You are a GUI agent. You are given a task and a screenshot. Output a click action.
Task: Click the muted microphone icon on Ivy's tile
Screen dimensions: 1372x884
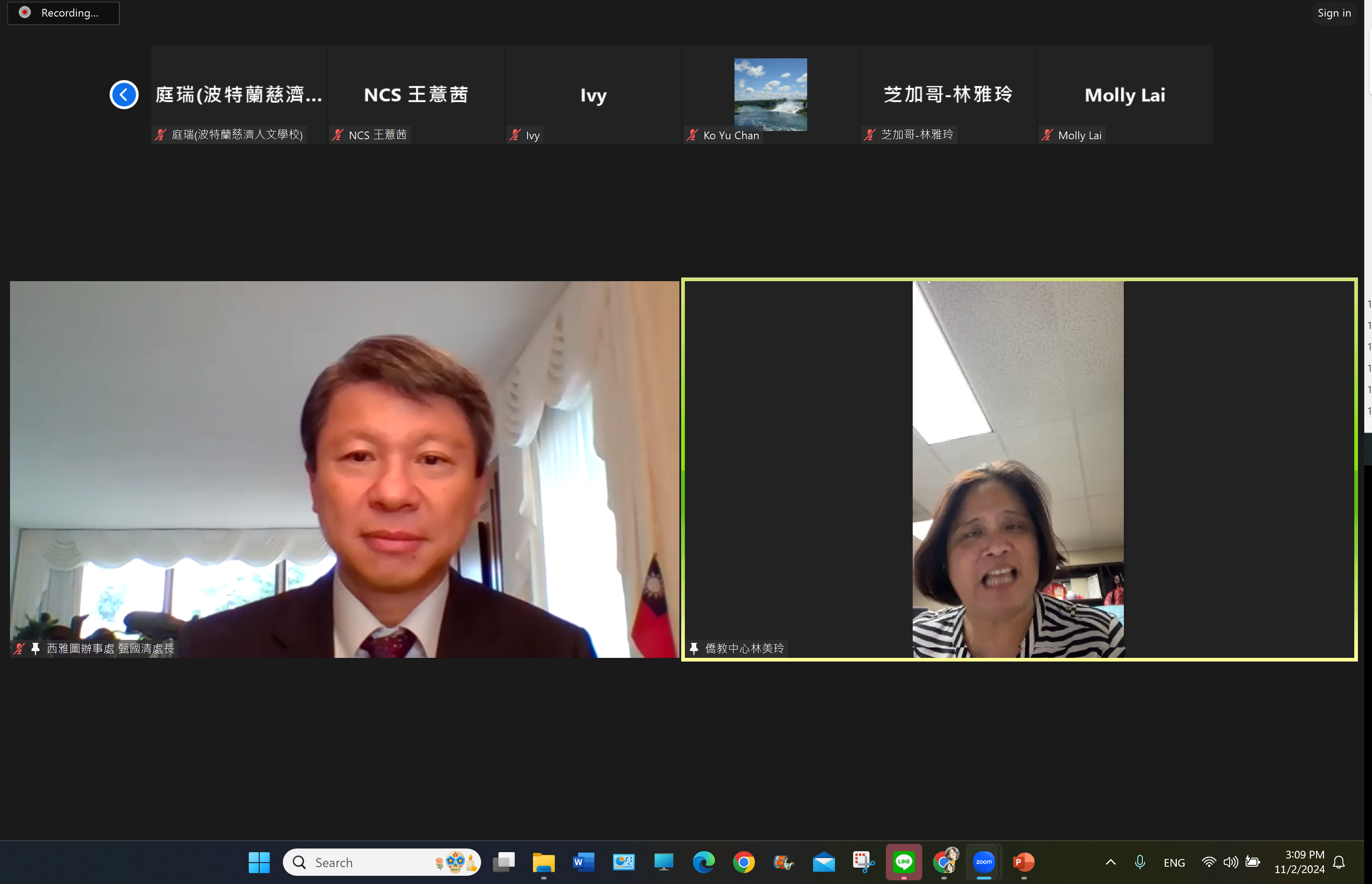[x=515, y=135]
